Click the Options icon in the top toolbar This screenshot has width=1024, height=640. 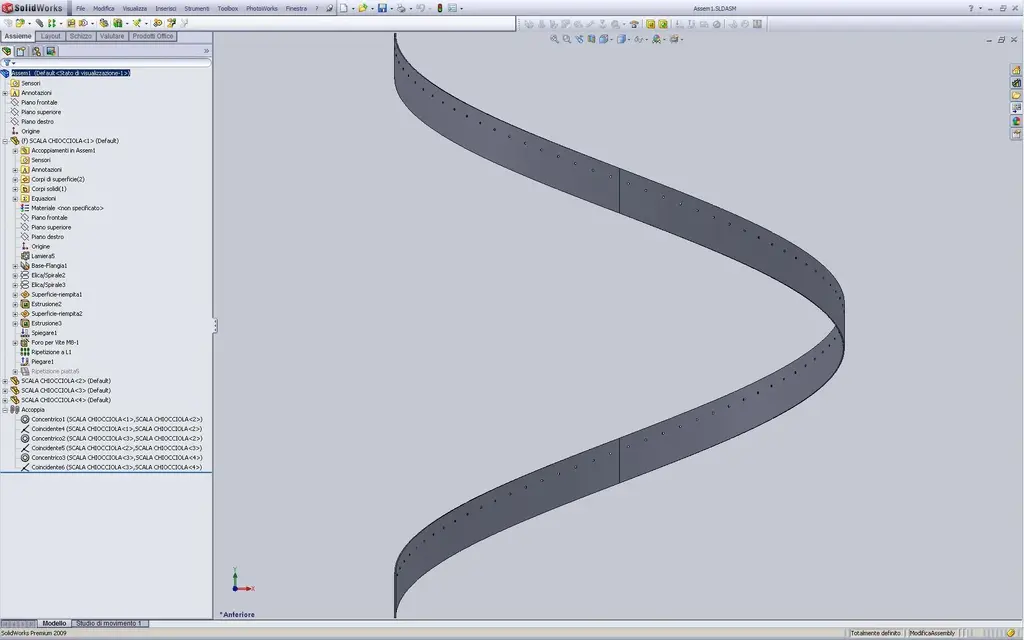[x=452, y=8]
